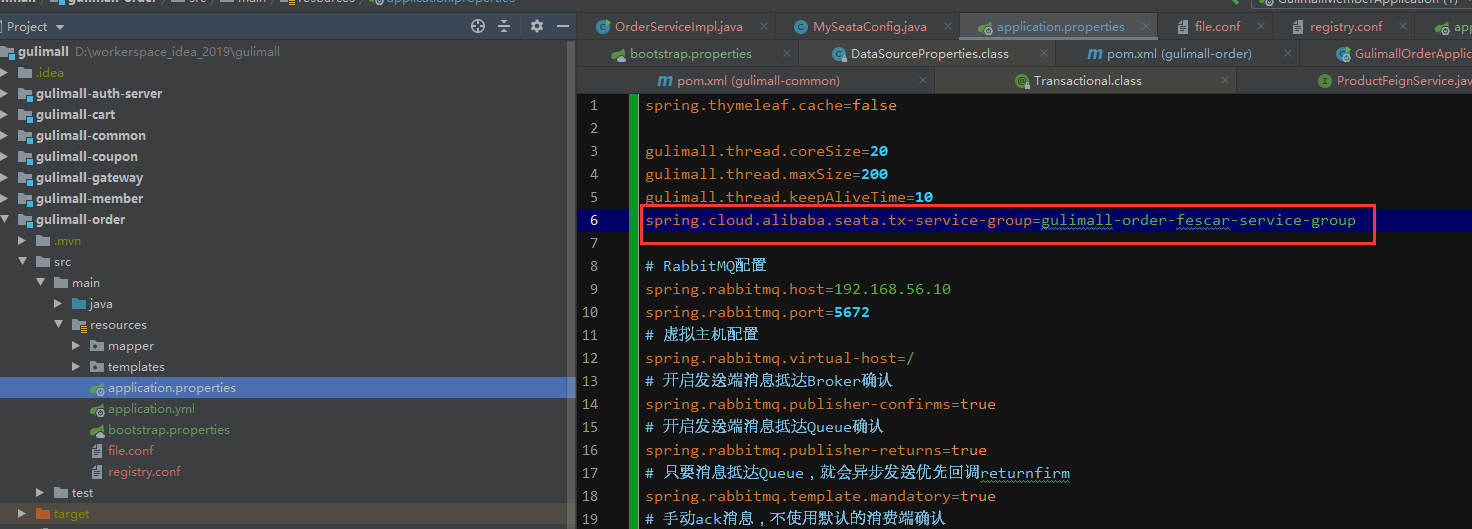Expand the templates folder arrow

tap(76, 366)
